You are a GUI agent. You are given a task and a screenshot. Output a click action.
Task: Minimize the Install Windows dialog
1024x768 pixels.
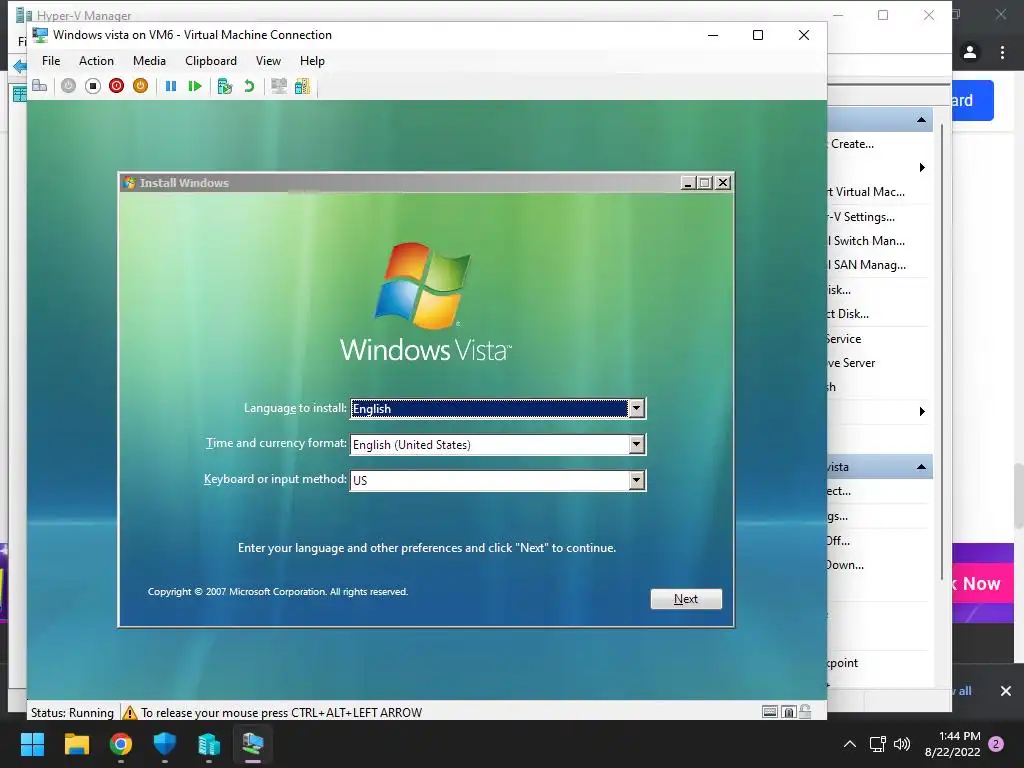pos(688,183)
